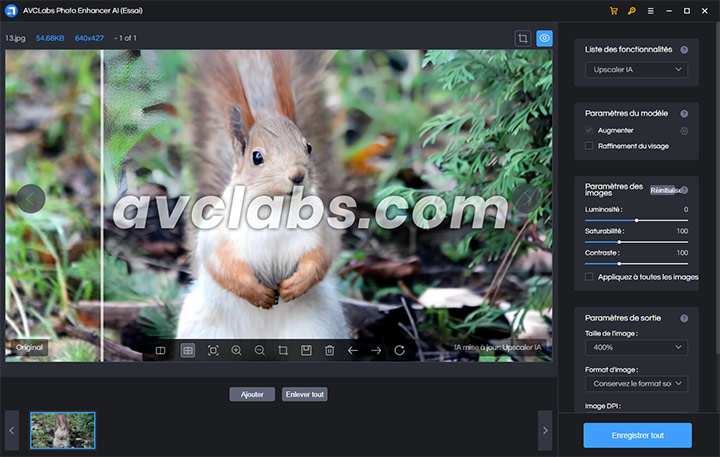Zoom in with the magnifier plus icon
Screen dimensions: 720x457
pos(236,350)
